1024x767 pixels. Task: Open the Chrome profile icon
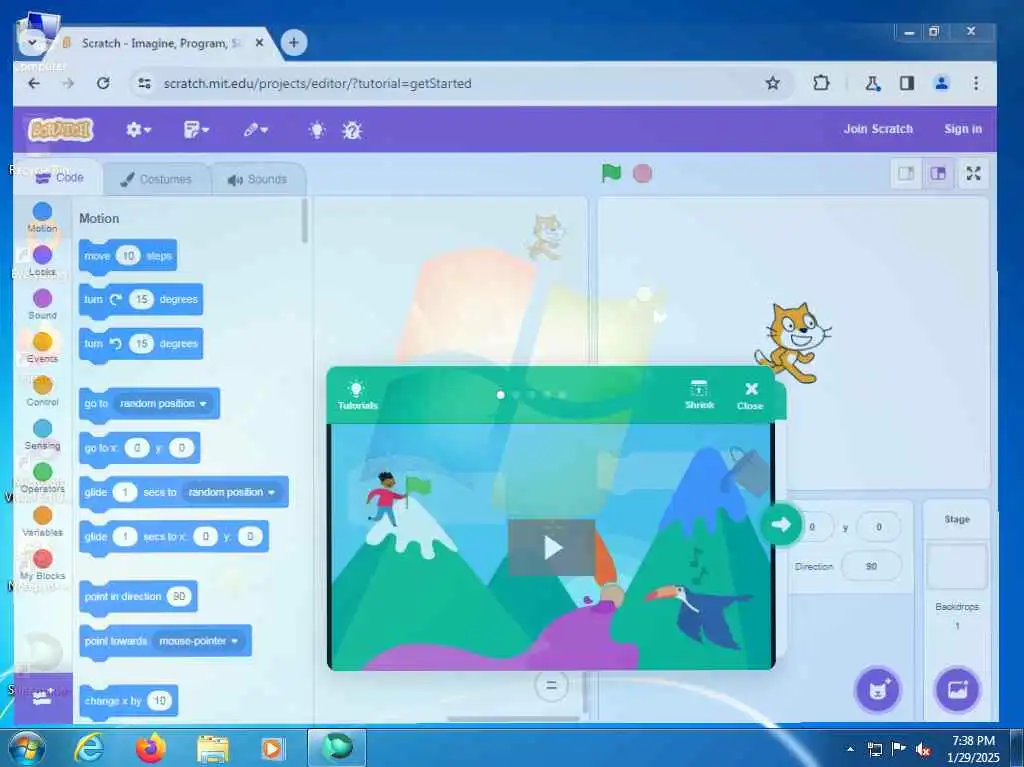point(941,83)
